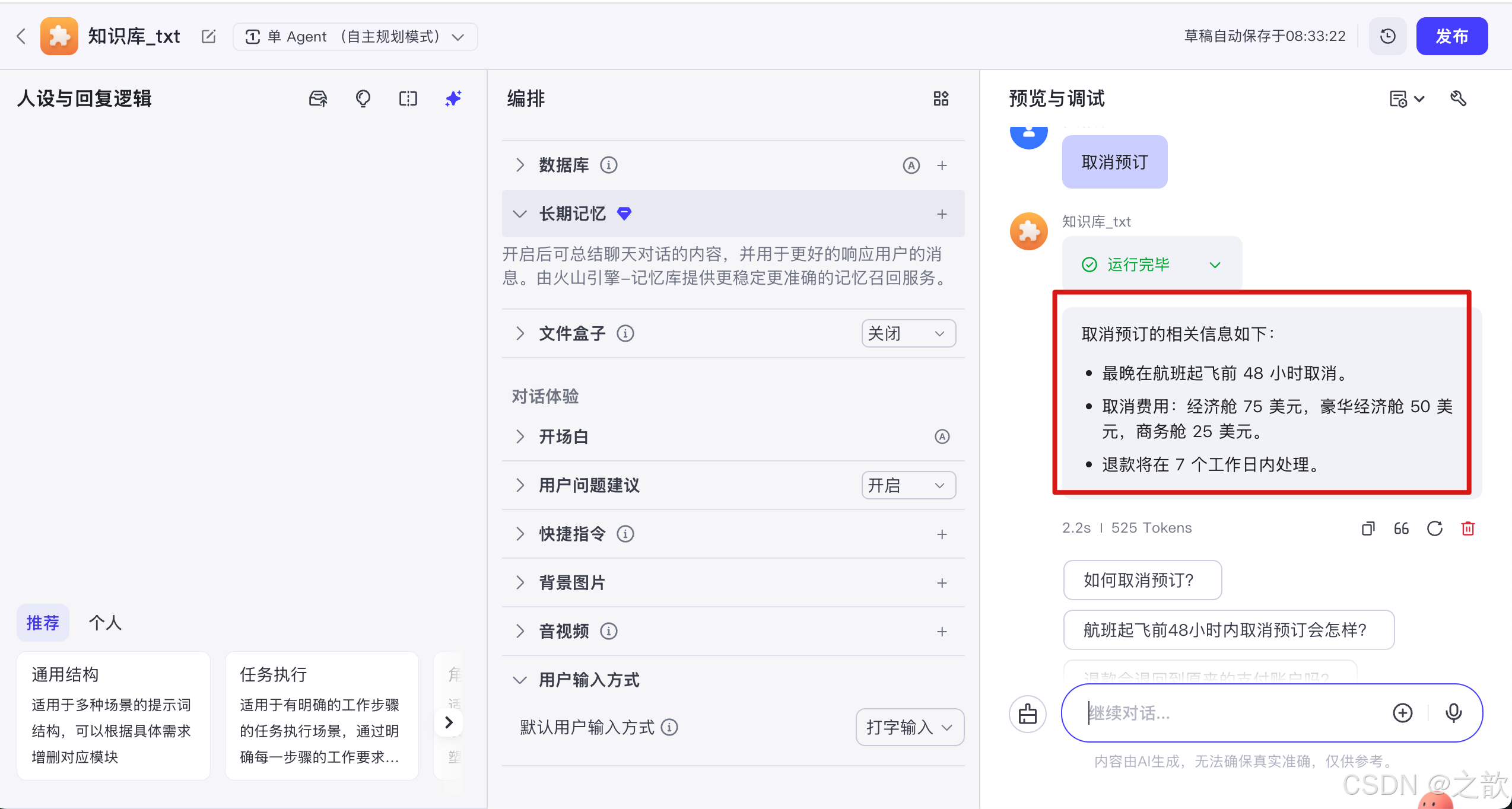Delete the conversation with red trash icon
This screenshot has width=1512, height=809.
click(x=1468, y=528)
